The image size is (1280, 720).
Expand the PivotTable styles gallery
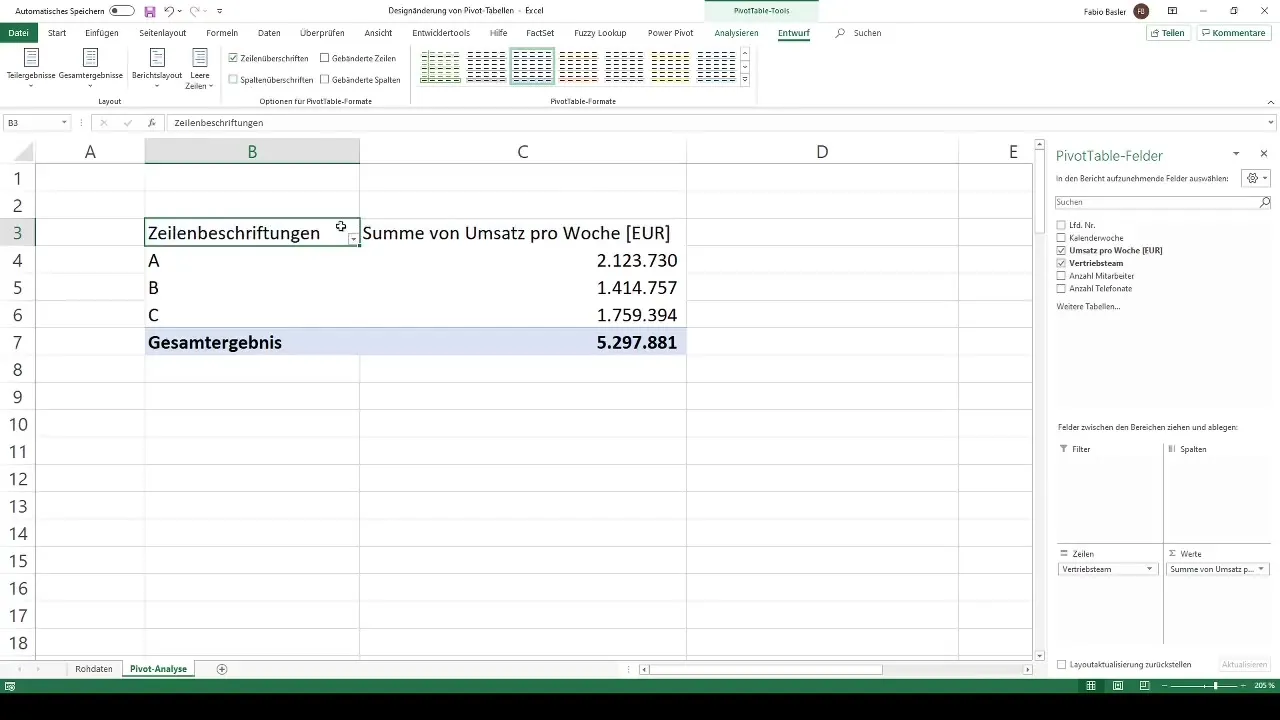745,80
